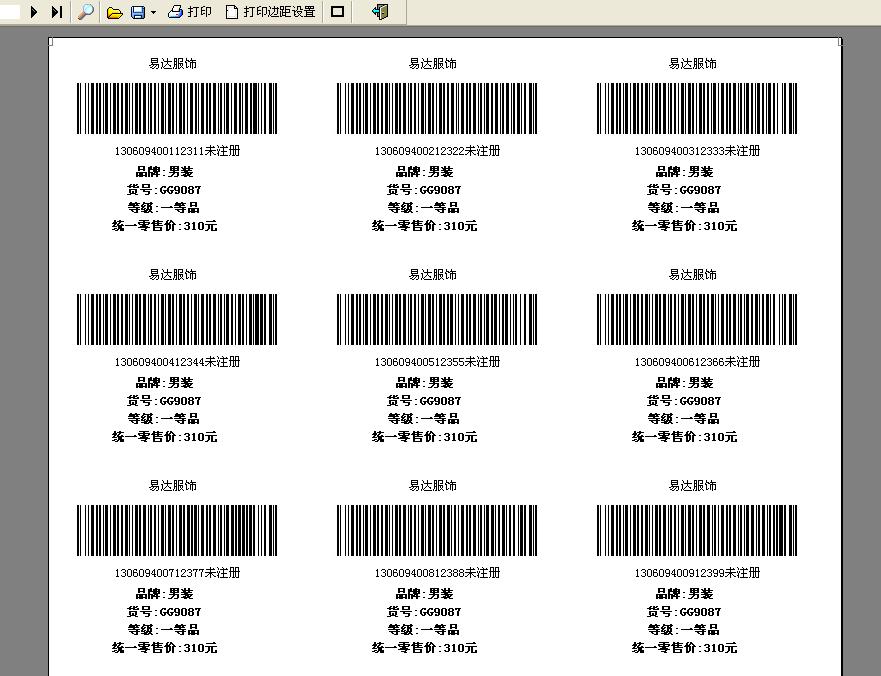The image size is (881, 676).
Task: Click barcode image above 130609400712377
Action: 177,530
